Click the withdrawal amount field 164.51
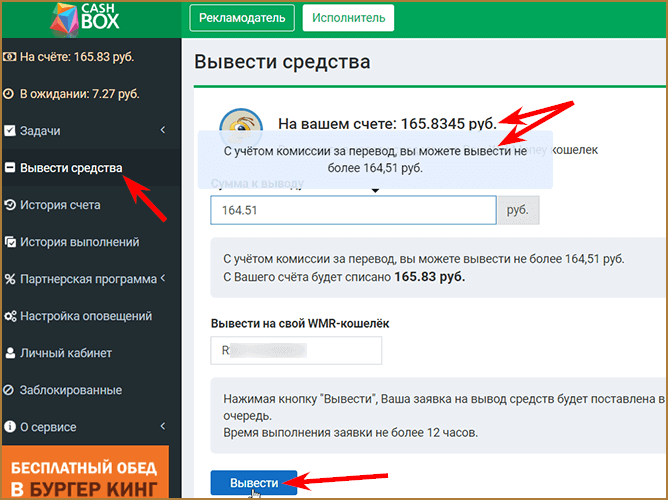 pos(353,210)
